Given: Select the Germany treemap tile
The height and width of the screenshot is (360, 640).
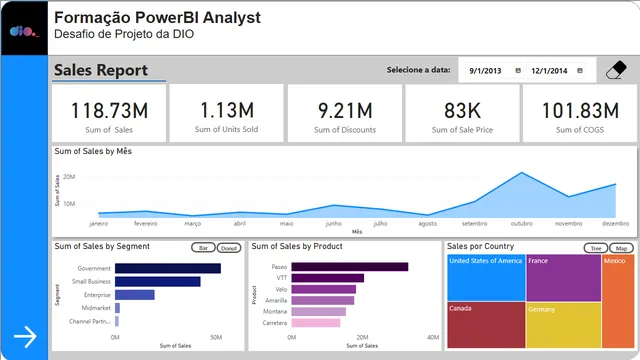Looking at the screenshot, I should coord(563,325).
